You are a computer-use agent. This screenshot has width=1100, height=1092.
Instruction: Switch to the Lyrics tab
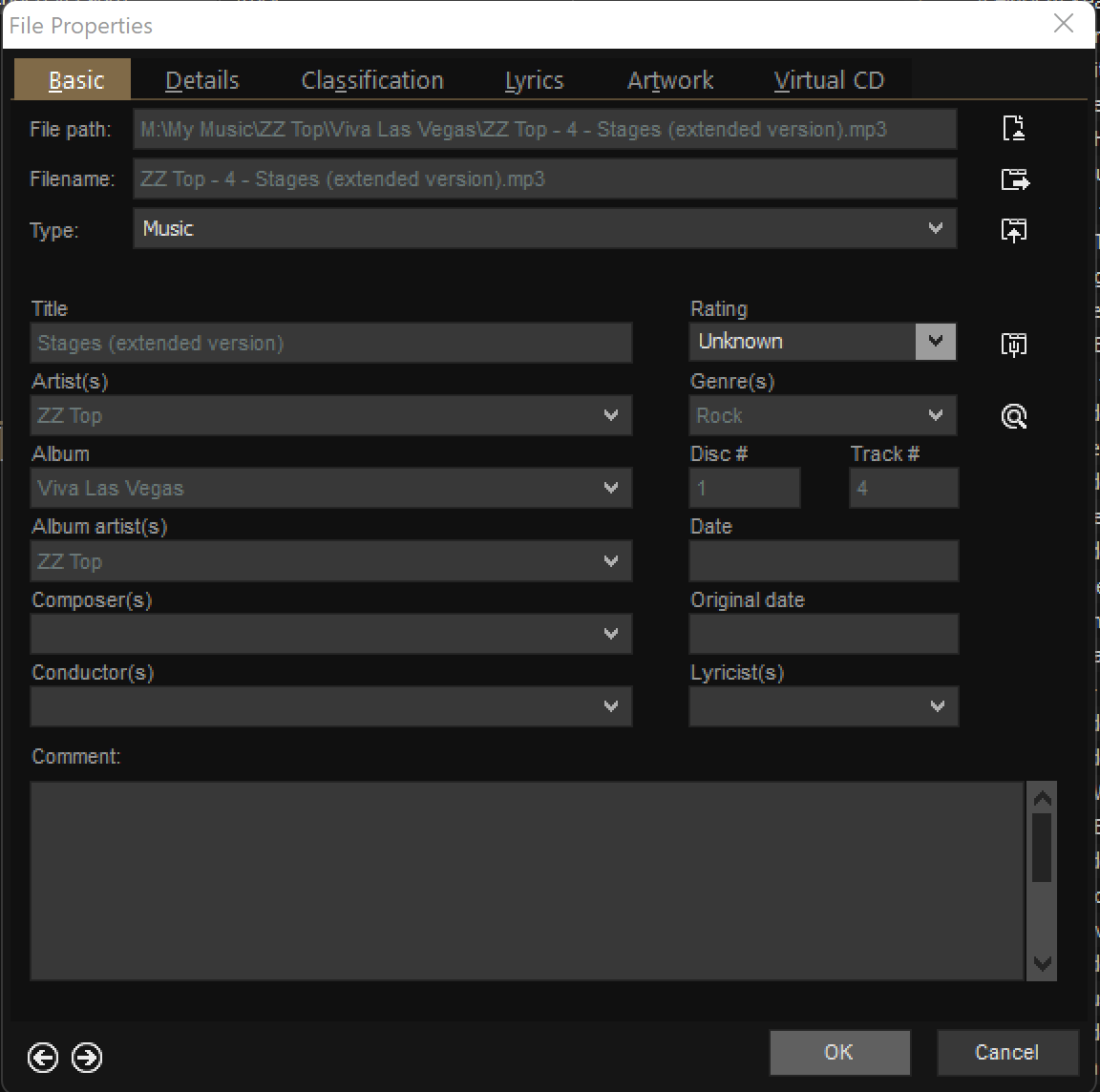(534, 80)
